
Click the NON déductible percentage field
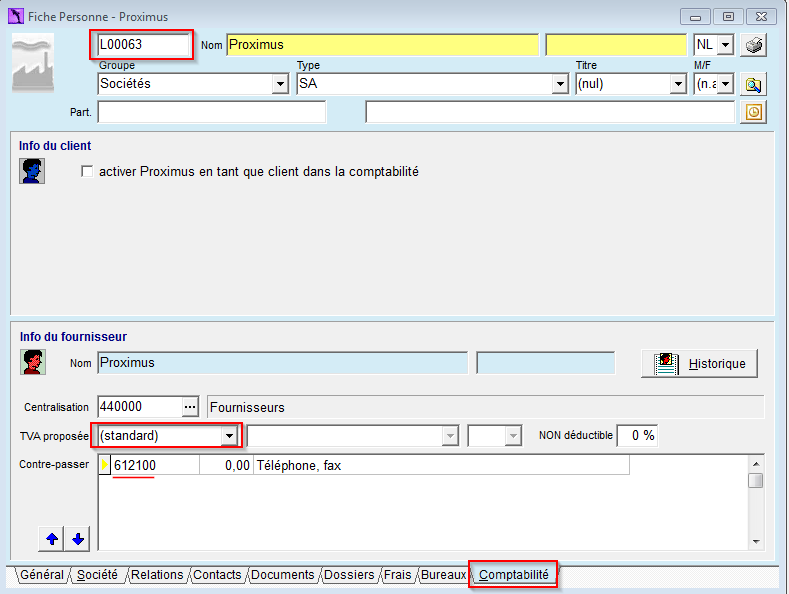[x=637, y=435]
